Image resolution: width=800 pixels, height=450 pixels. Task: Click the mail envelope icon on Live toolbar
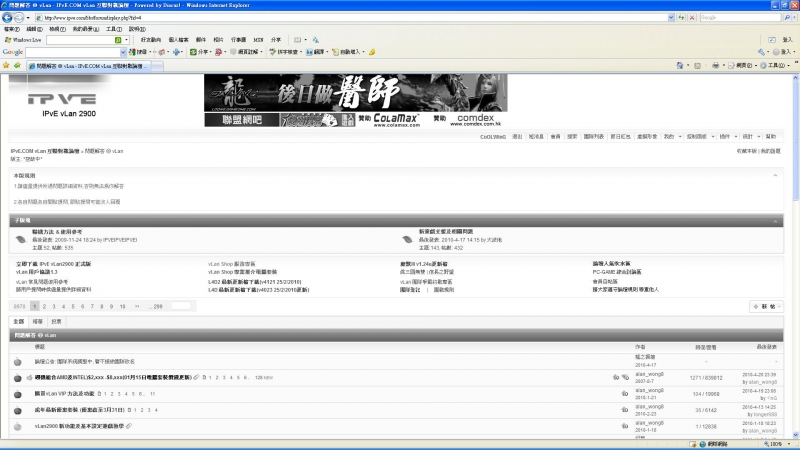pos(297,40)
